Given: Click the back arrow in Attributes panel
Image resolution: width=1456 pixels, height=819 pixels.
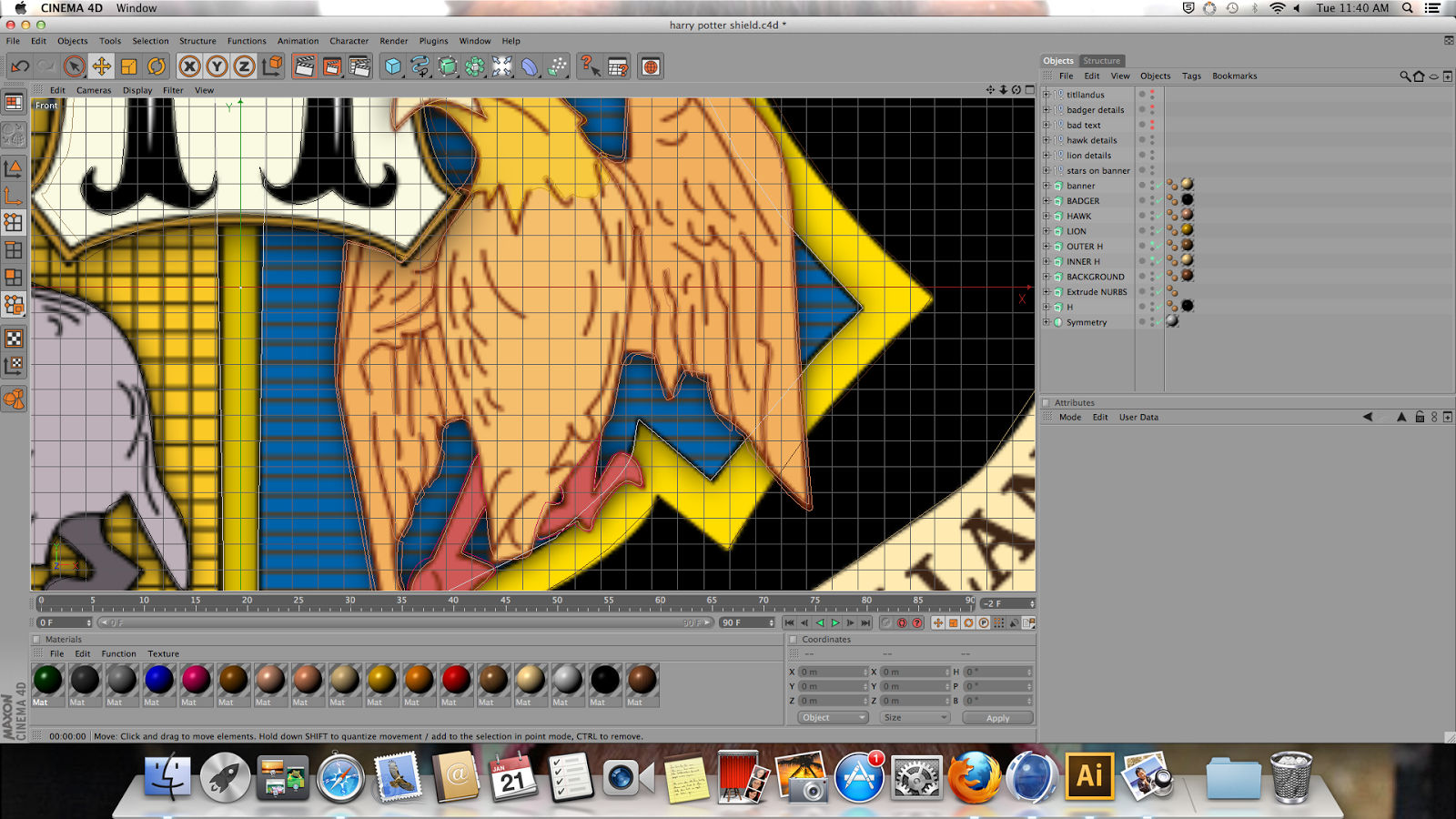Looking at the screenshot, I should (1368, 417).
